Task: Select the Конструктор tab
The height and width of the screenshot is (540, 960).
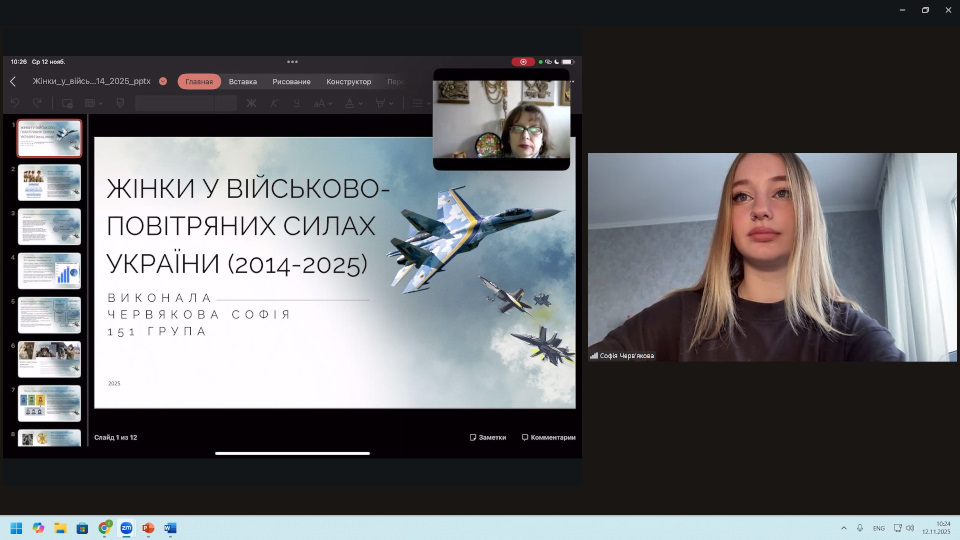Action: click(348, 82)
